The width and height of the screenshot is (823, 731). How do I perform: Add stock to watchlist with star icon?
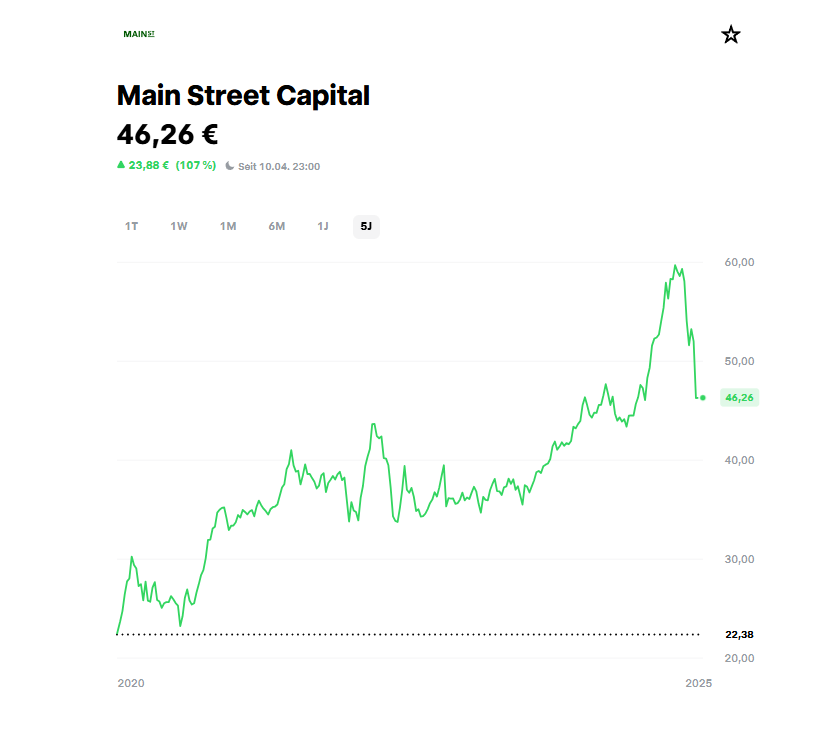click(x=731, y=35)
